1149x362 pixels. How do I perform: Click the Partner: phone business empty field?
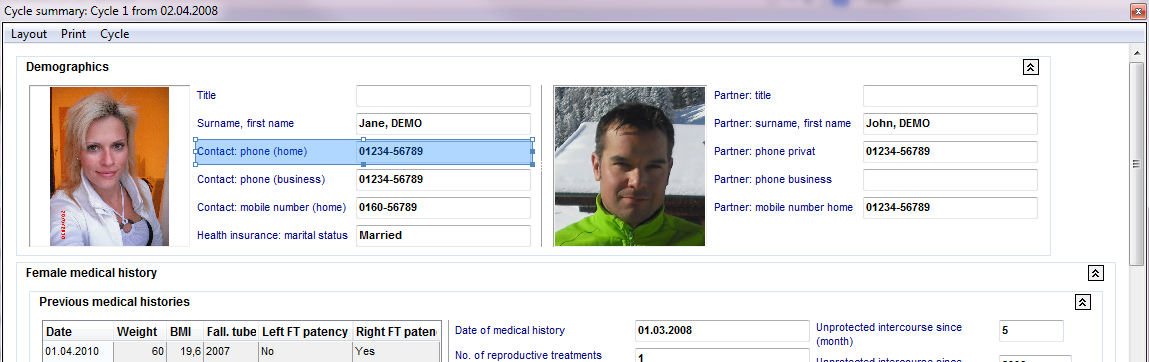point(950,180)
